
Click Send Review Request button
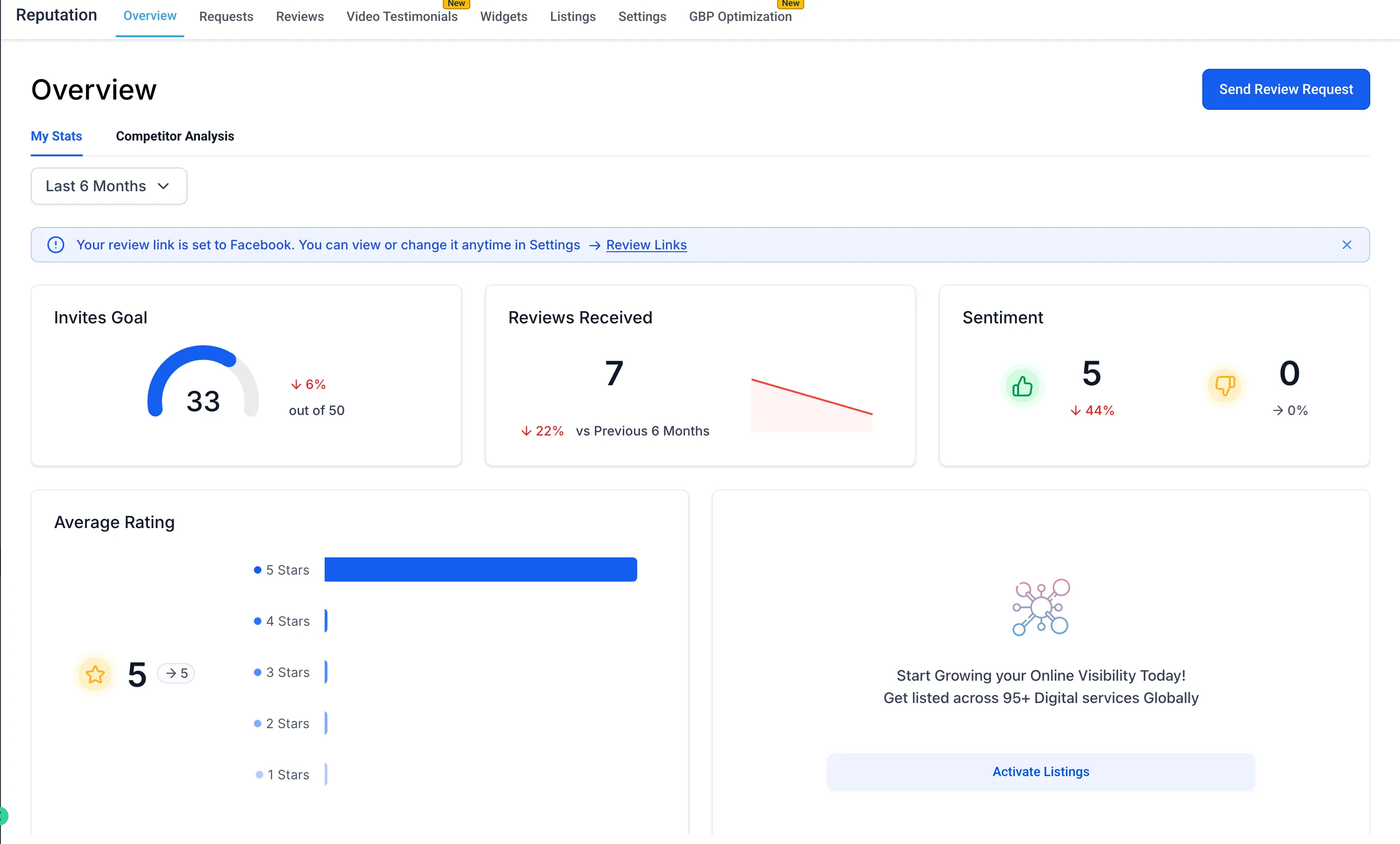point(1285,89)
